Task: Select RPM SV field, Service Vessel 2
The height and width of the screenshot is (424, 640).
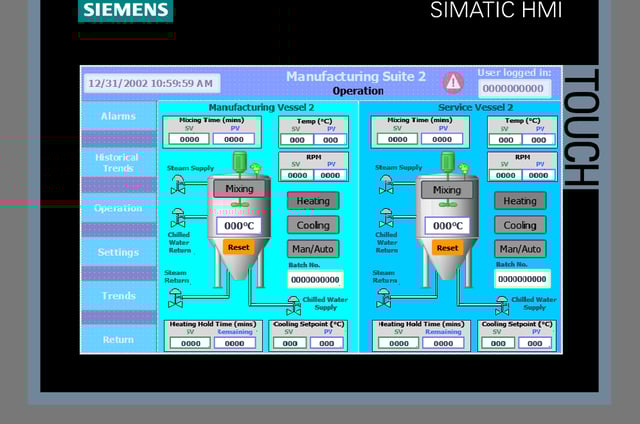Action: tap(505, 175)
